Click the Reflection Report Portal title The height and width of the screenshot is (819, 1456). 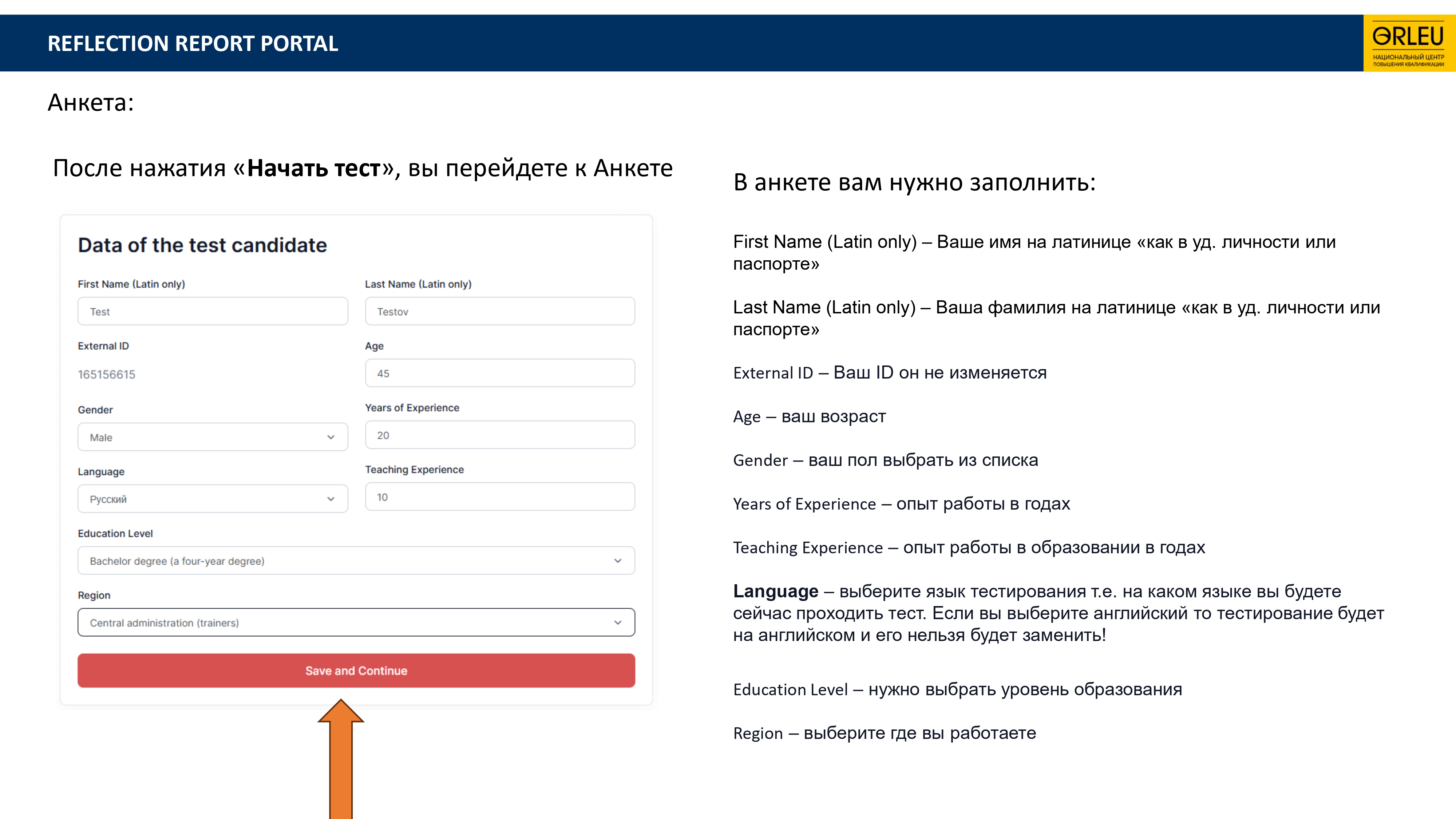193,44
